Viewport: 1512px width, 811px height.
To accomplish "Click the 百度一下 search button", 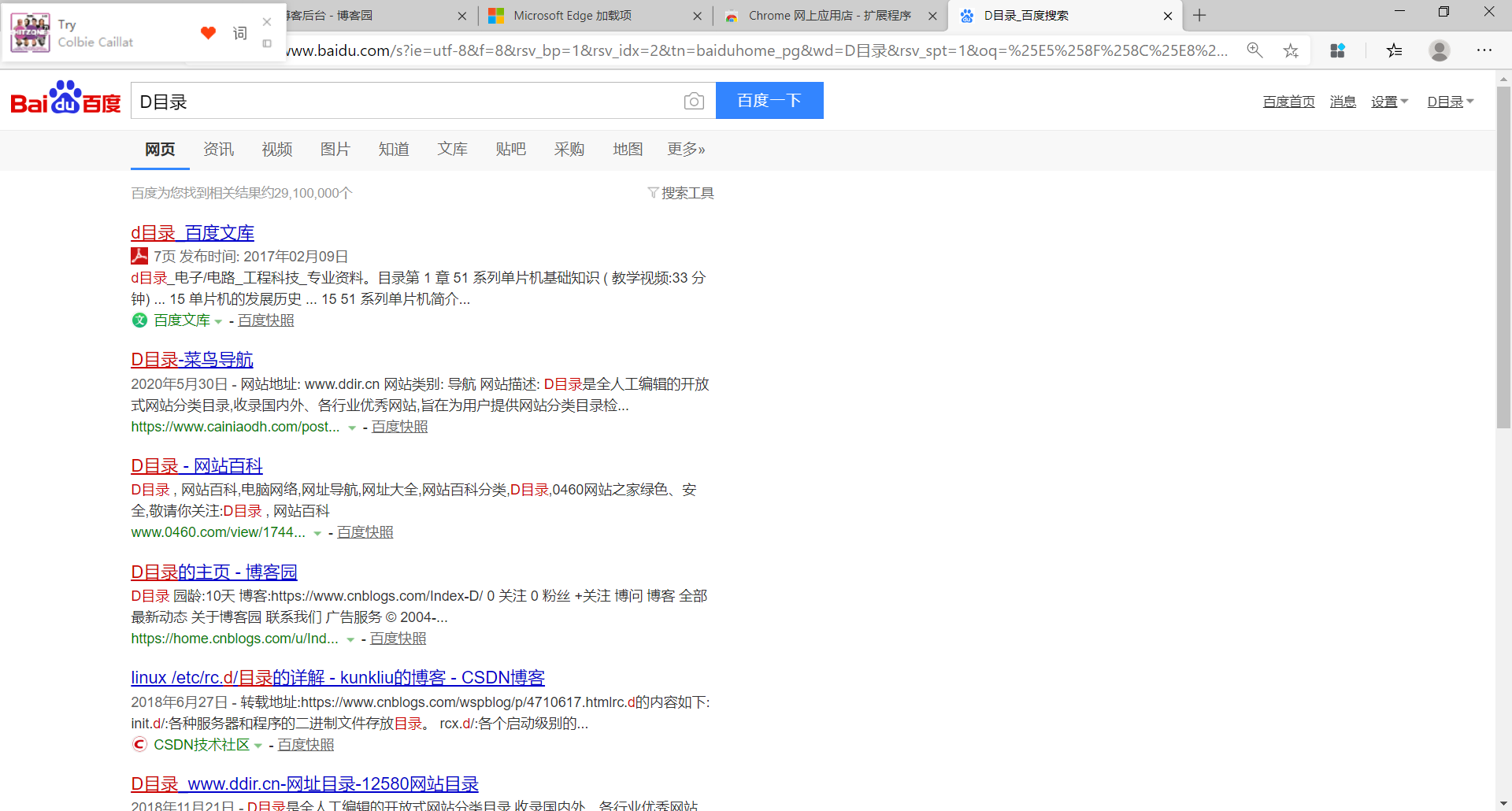I will point(769,100).
